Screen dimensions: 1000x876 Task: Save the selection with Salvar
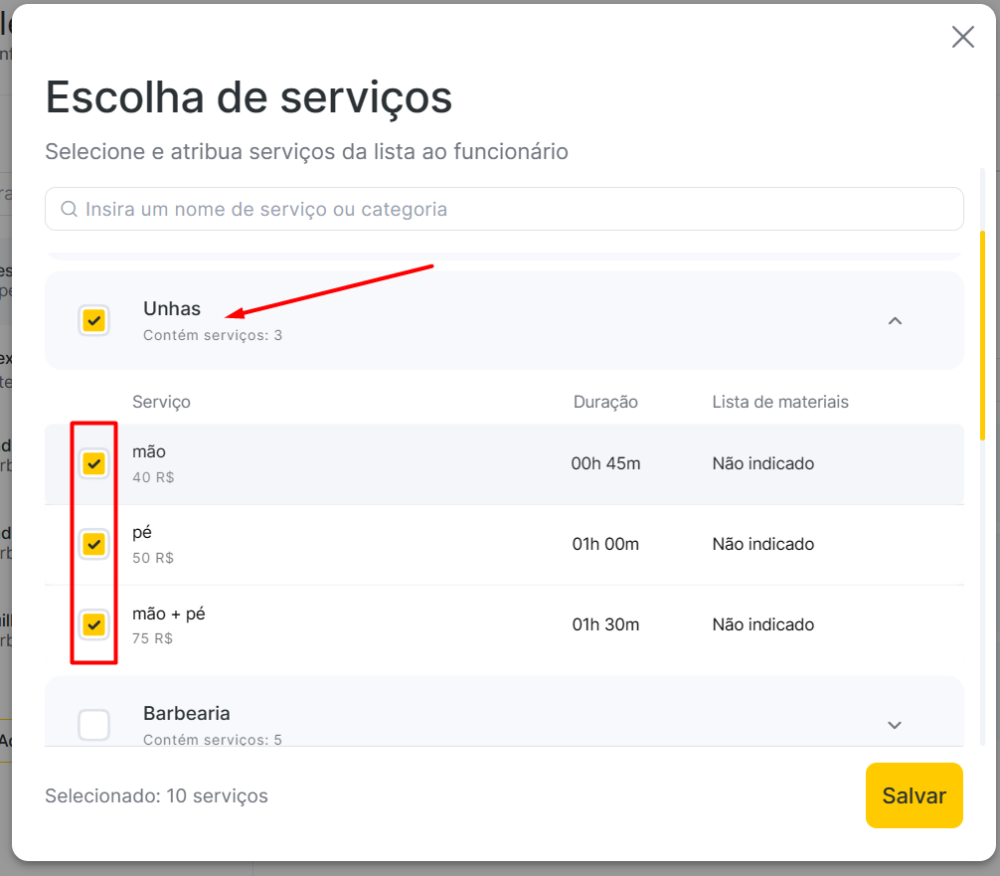tap(914, 796)
